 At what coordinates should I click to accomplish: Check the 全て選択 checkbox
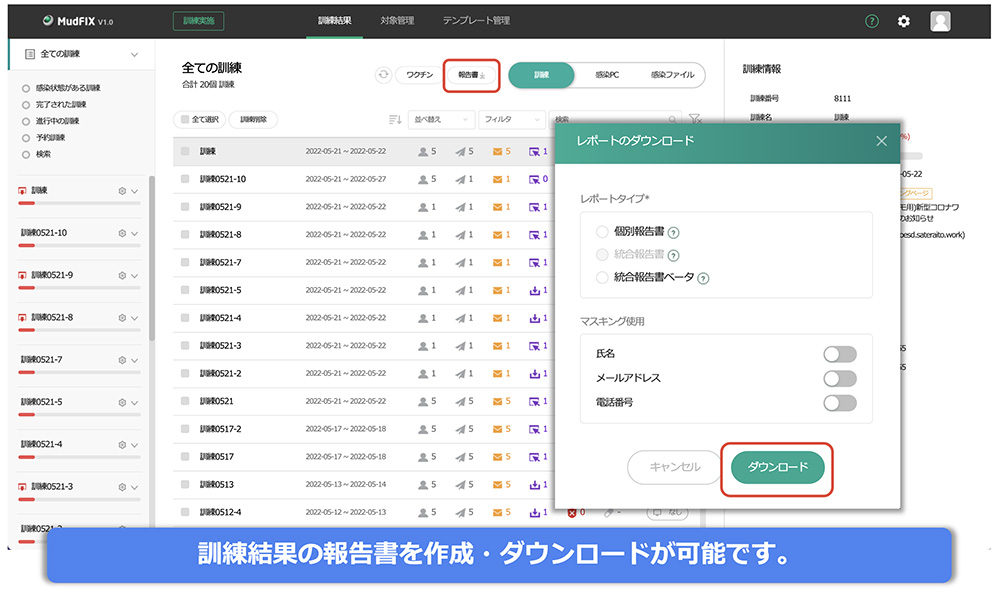pyautogui.click(x=185, y=119)
